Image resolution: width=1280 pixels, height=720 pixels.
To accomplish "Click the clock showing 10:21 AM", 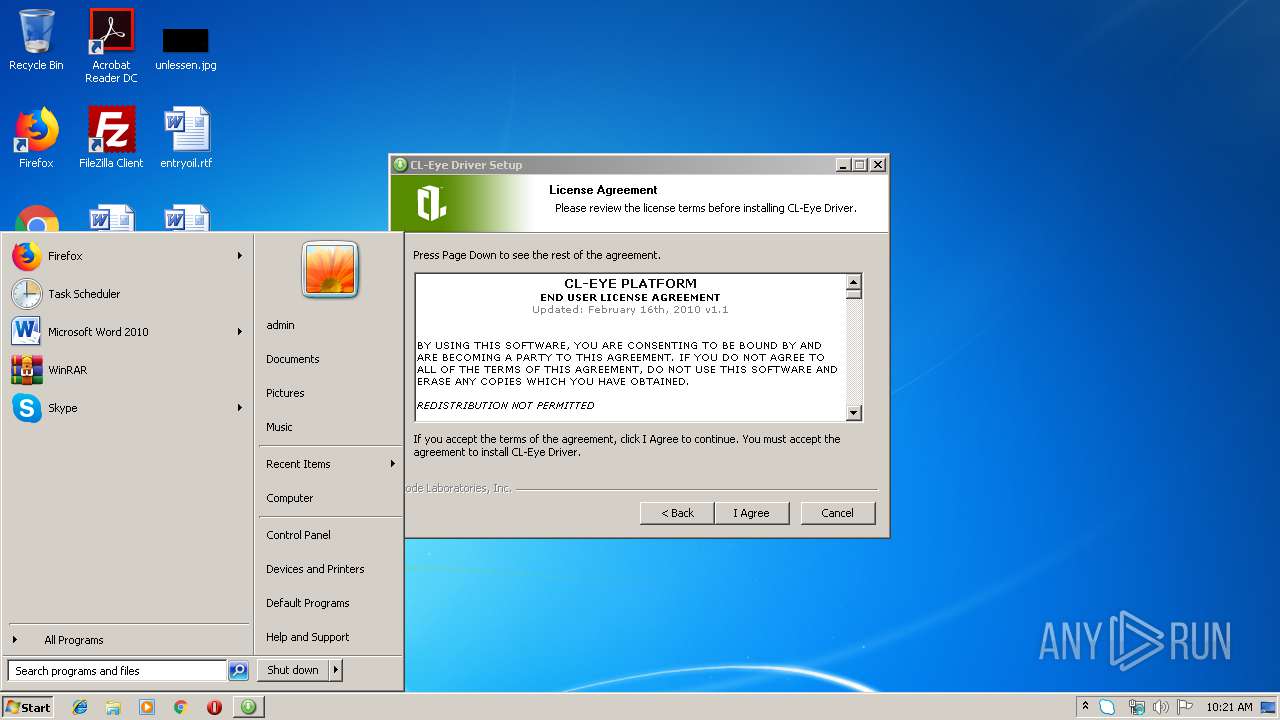I will 1229,707.
